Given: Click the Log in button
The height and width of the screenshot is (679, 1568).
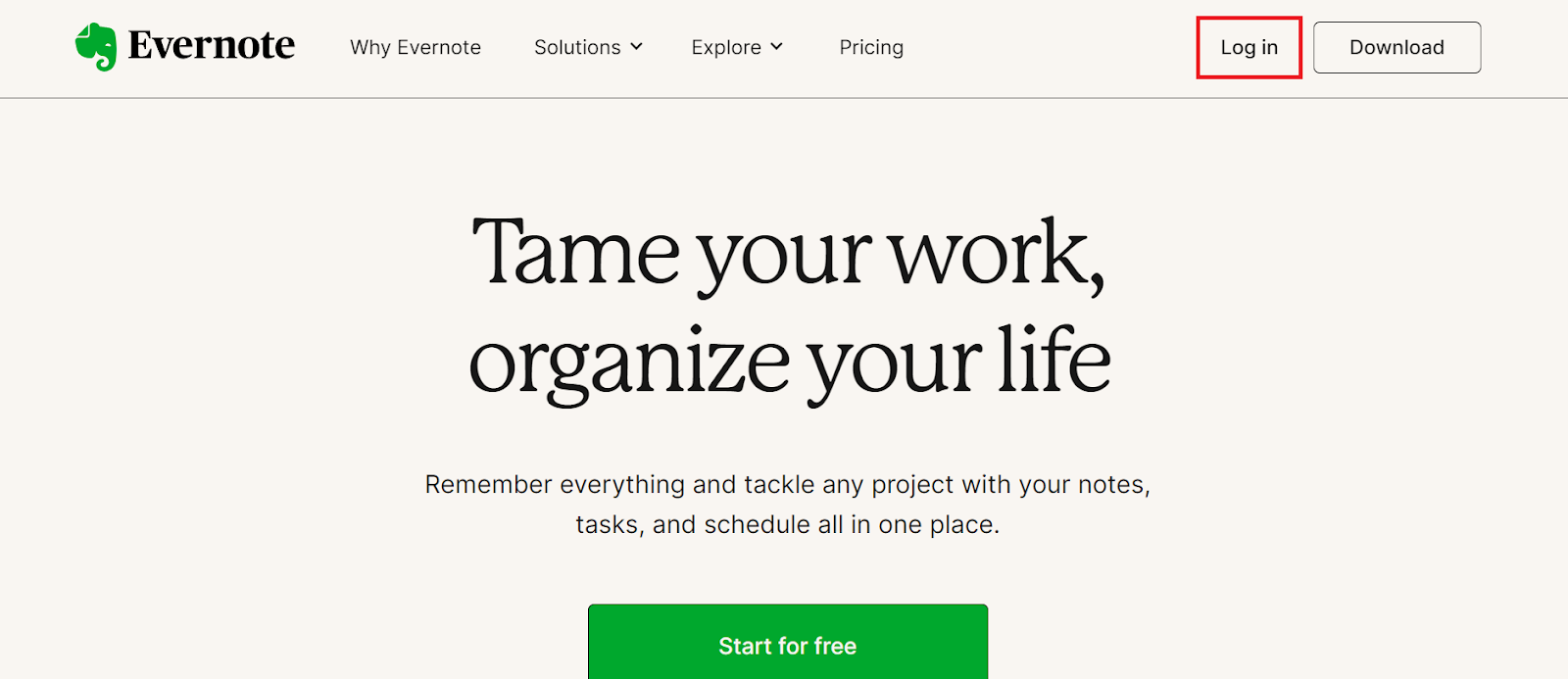Looking at the screenshot, I should point(1249,47).
